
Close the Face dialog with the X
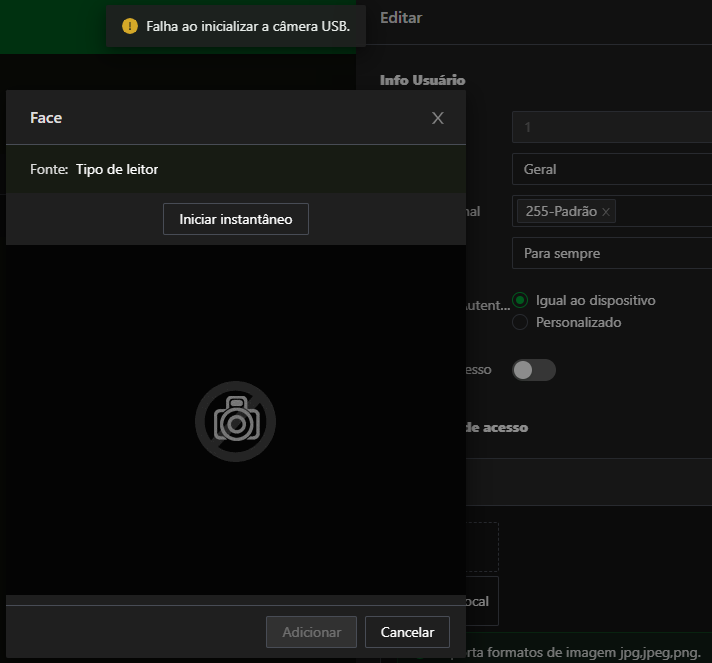[438, 118]
